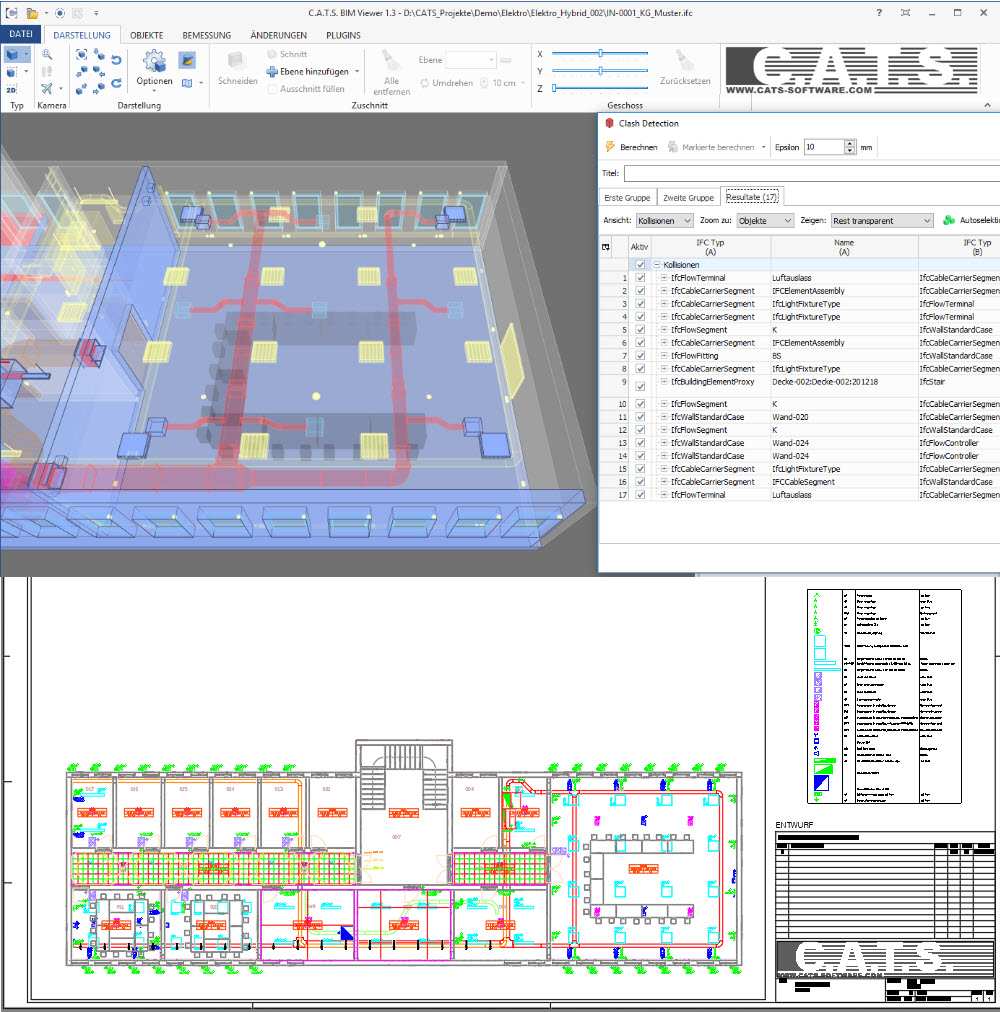The height and width of the screenshot is (1012, 1000).
Task: Click the Ebene hinzufügen plus icon
Action: 271,72
